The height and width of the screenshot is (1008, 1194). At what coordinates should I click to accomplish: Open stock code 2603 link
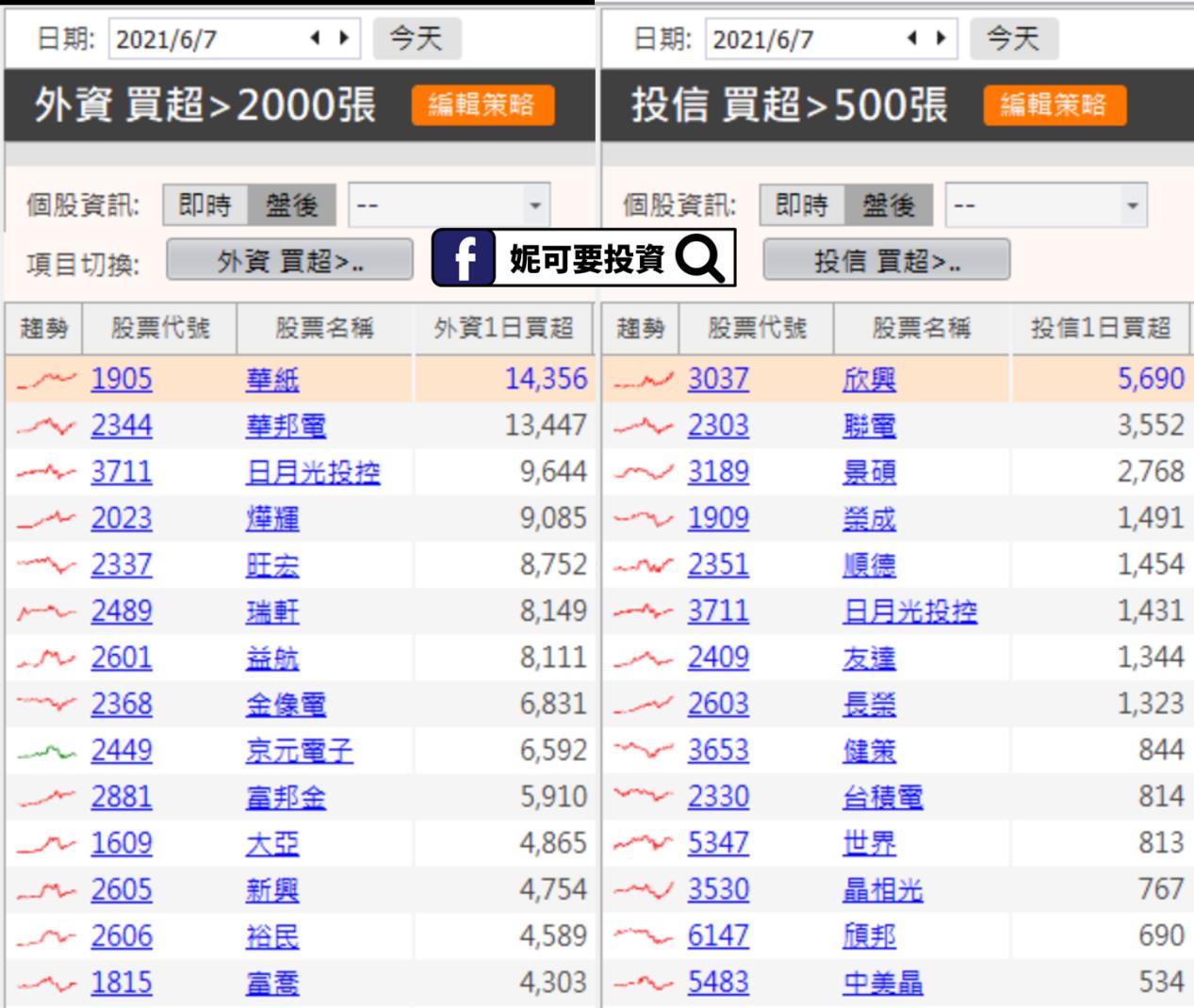[718, 704]
